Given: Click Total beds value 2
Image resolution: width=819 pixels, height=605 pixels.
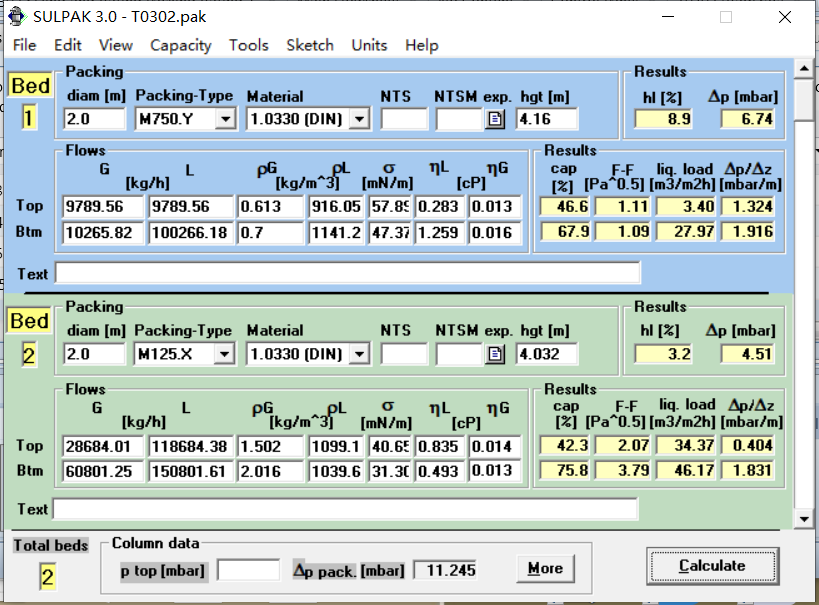Looking at the screenshot, I should (48, 577).
